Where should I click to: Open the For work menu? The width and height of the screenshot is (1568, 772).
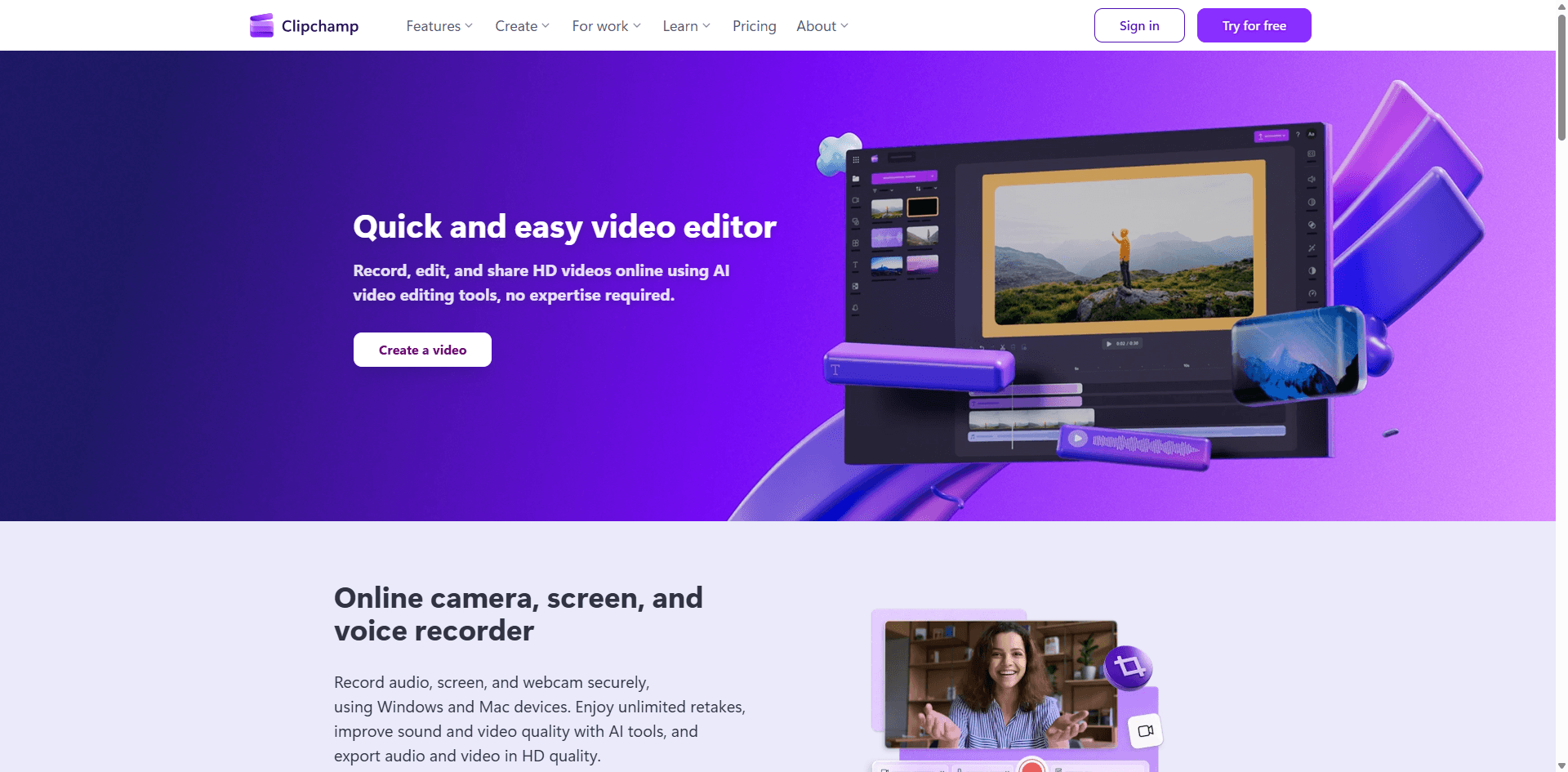click(x=606, y=26)
